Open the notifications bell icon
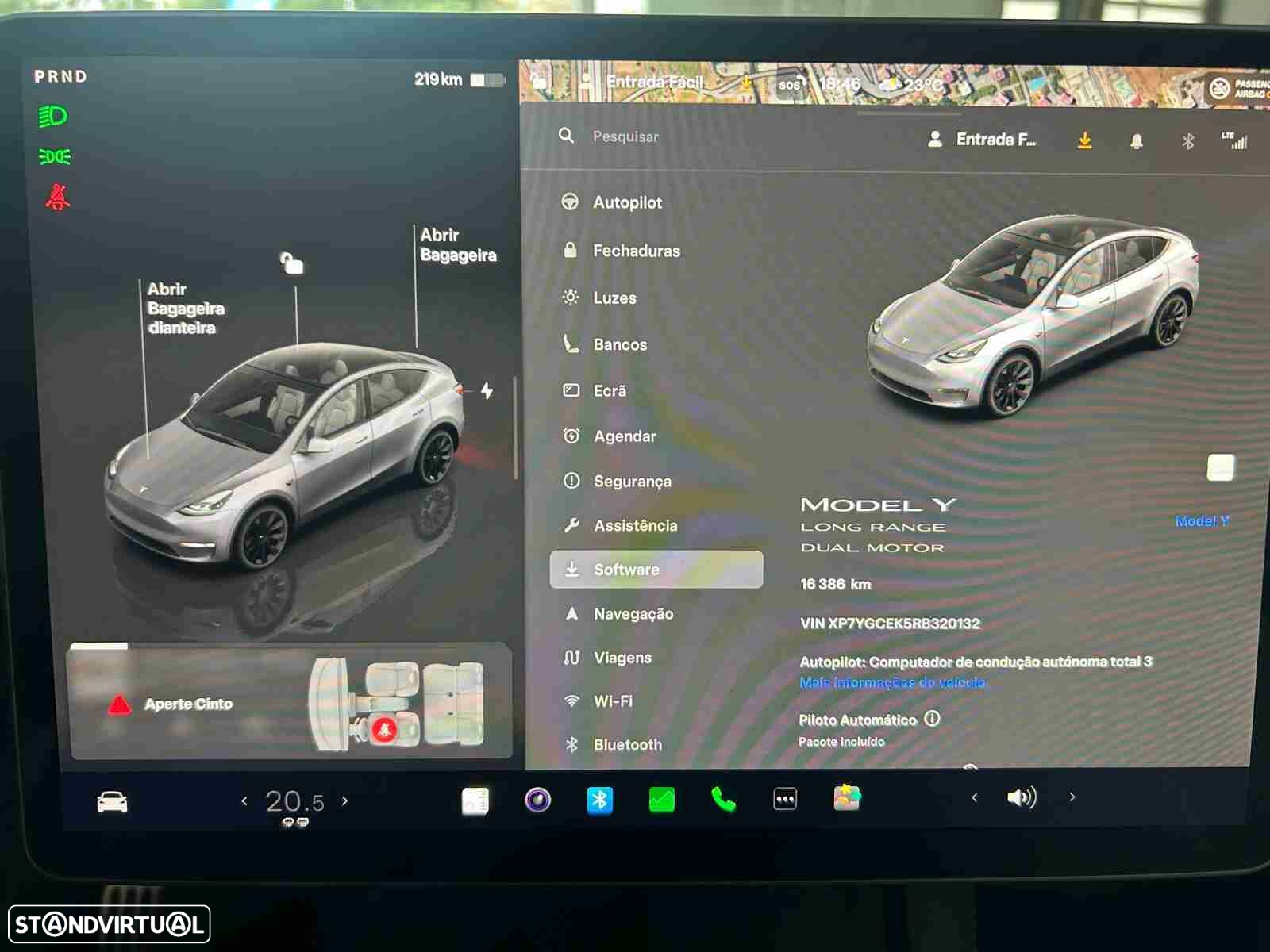Viewport: 1270px width, 952px height. tap(1137, 141)
